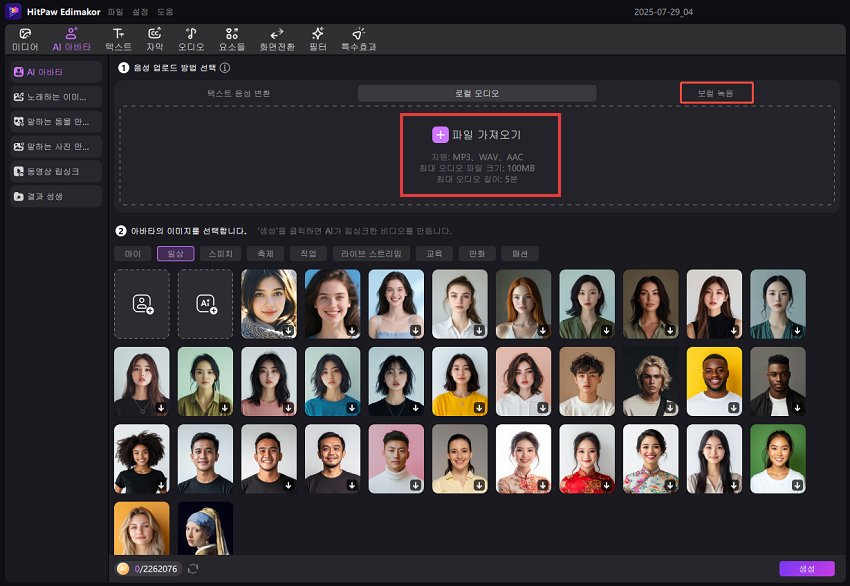Open the 텍스트 text tool

(118, 40)
